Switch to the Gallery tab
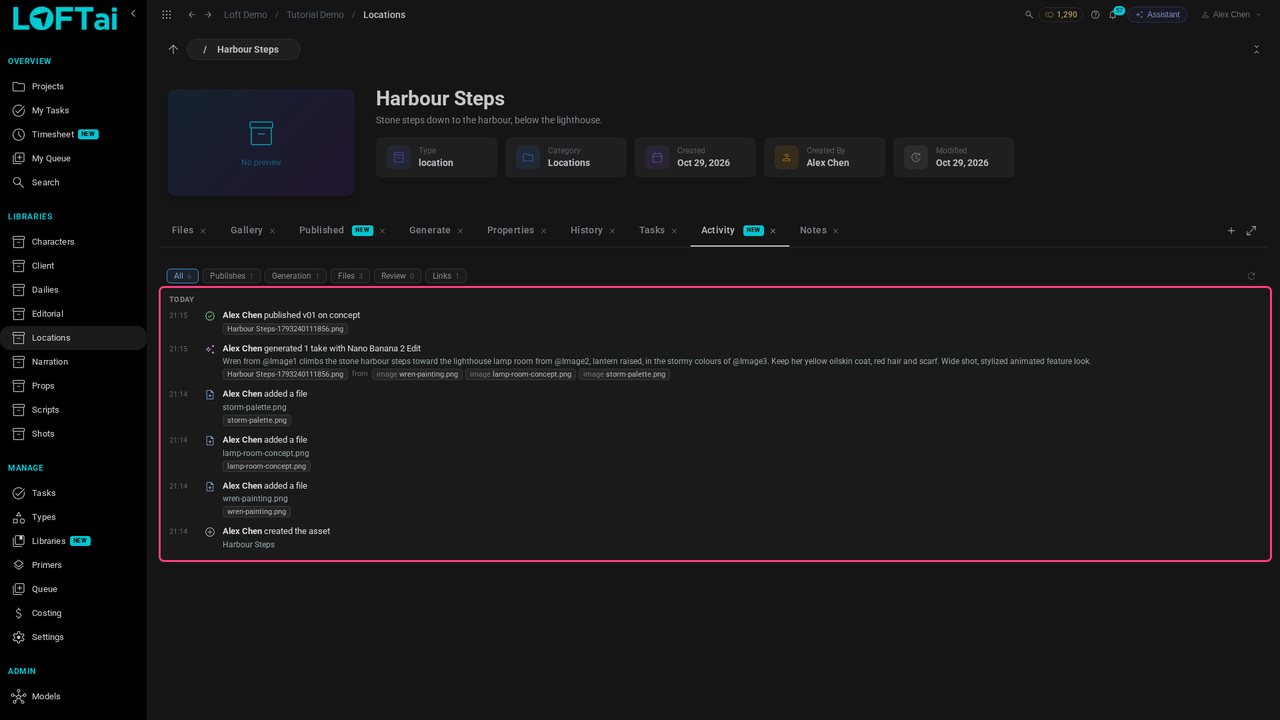Image resolution: width=1280 pixels, height=720 pixels. [246, 230]
